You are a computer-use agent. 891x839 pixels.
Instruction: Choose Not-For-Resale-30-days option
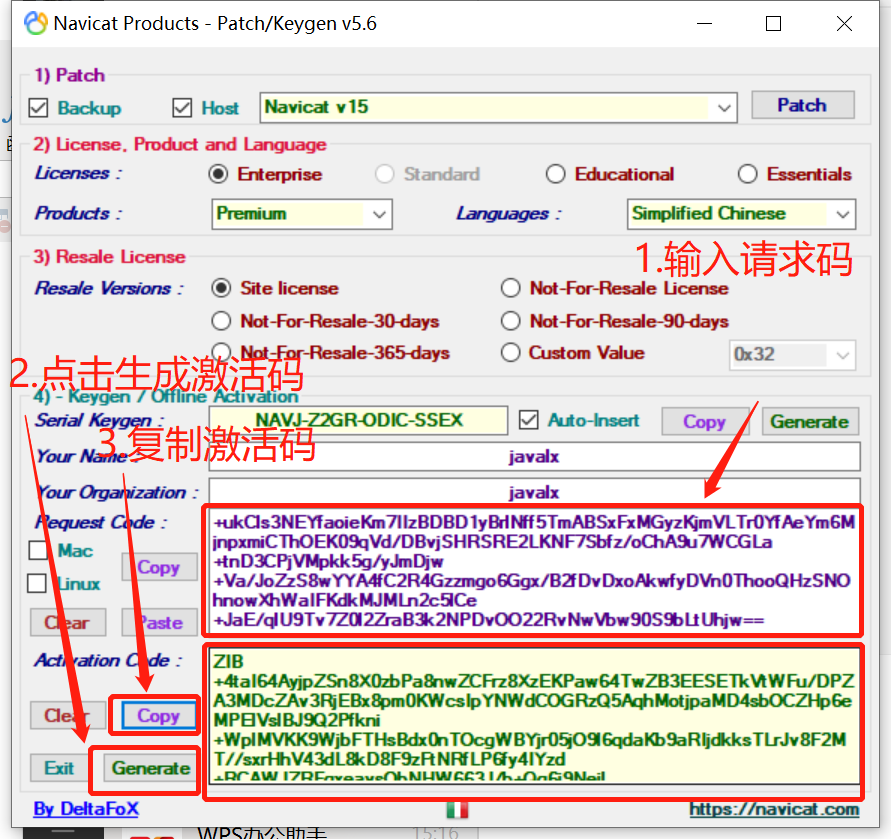[221, 321]
